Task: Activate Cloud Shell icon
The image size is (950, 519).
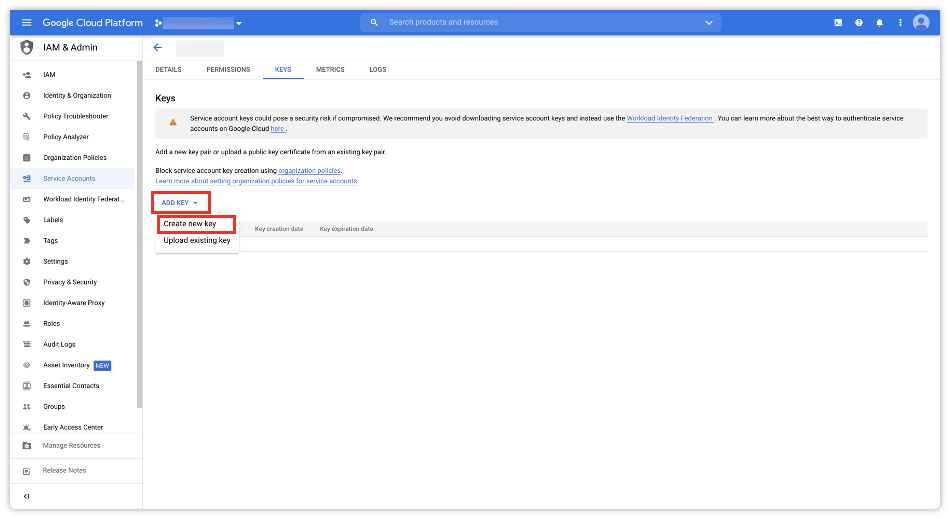Action: 838,22
